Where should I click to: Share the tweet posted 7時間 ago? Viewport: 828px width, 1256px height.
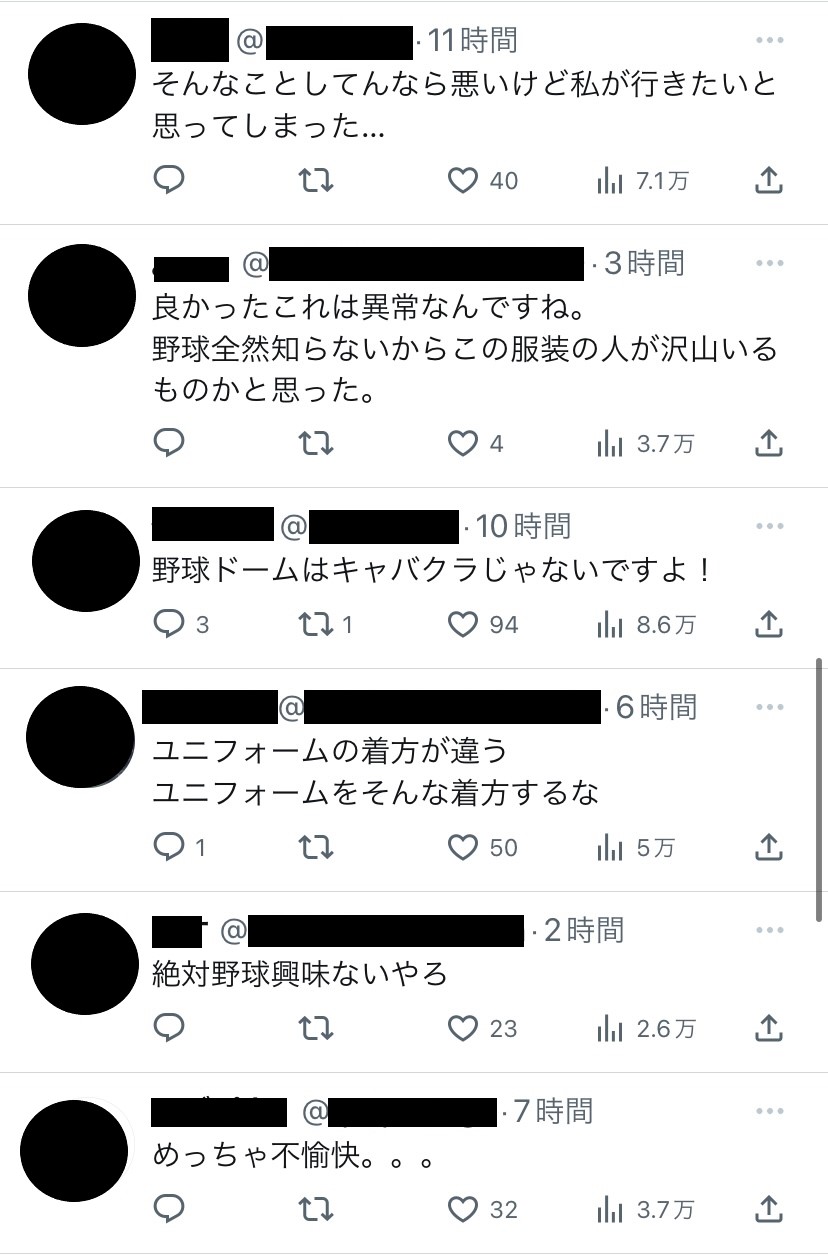tap(767, 1210)
